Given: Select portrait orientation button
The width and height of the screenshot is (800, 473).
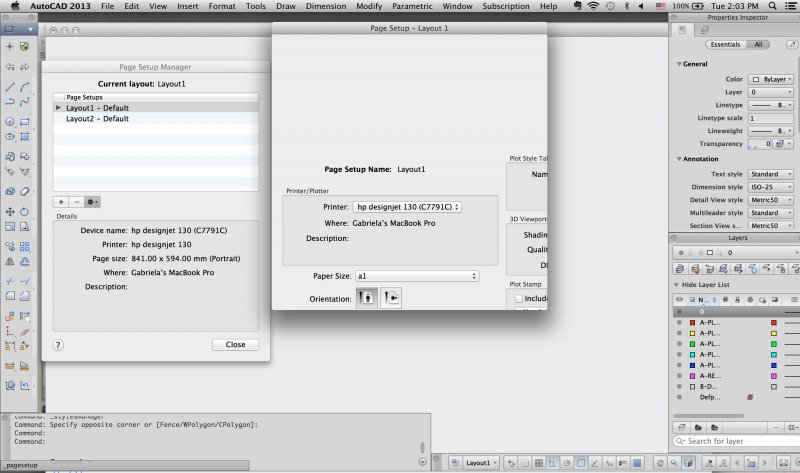Looking at the screenshot, I should [x=366, y=298].
